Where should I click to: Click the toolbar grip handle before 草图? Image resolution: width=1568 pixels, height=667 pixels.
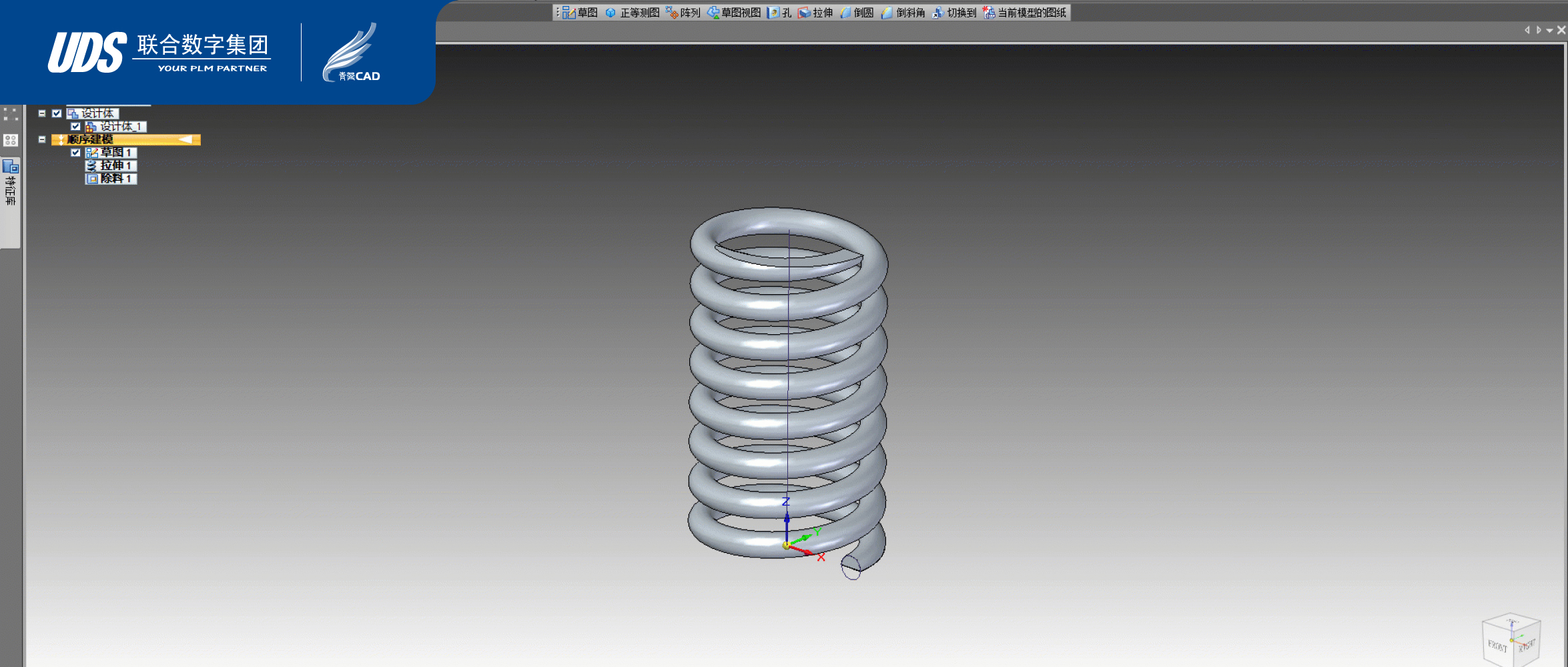pos(557,13)
